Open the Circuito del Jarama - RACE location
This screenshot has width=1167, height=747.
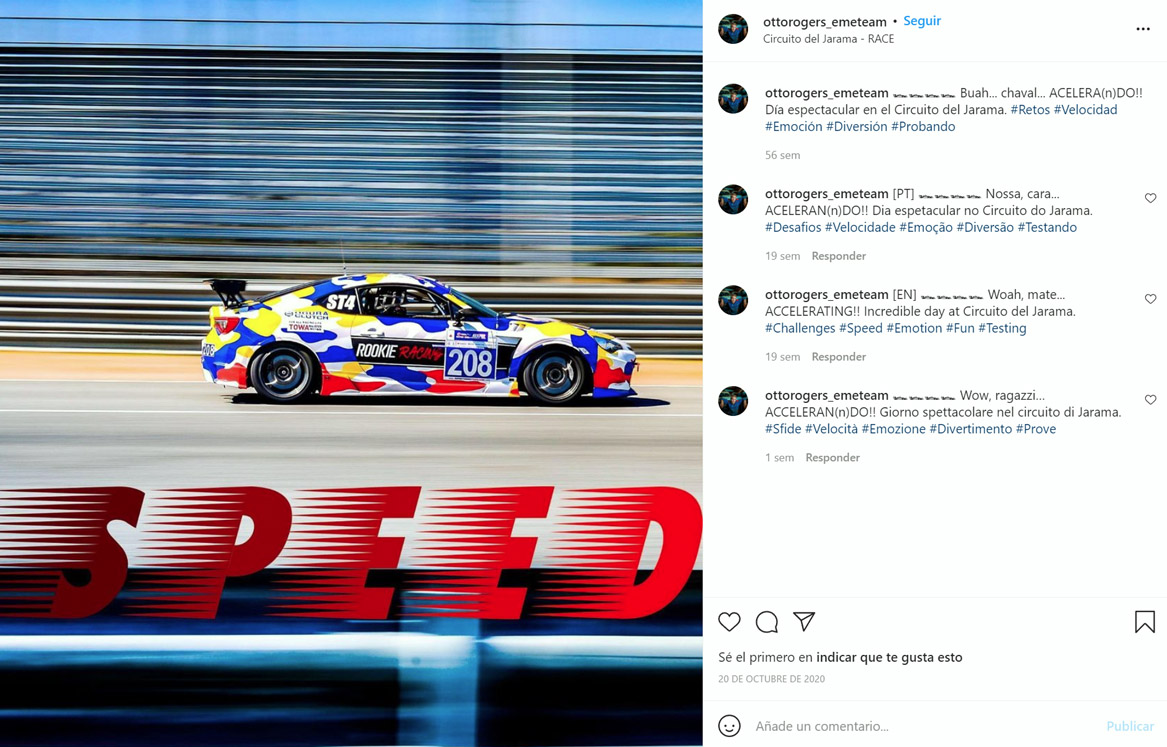(x=828, y=39)
